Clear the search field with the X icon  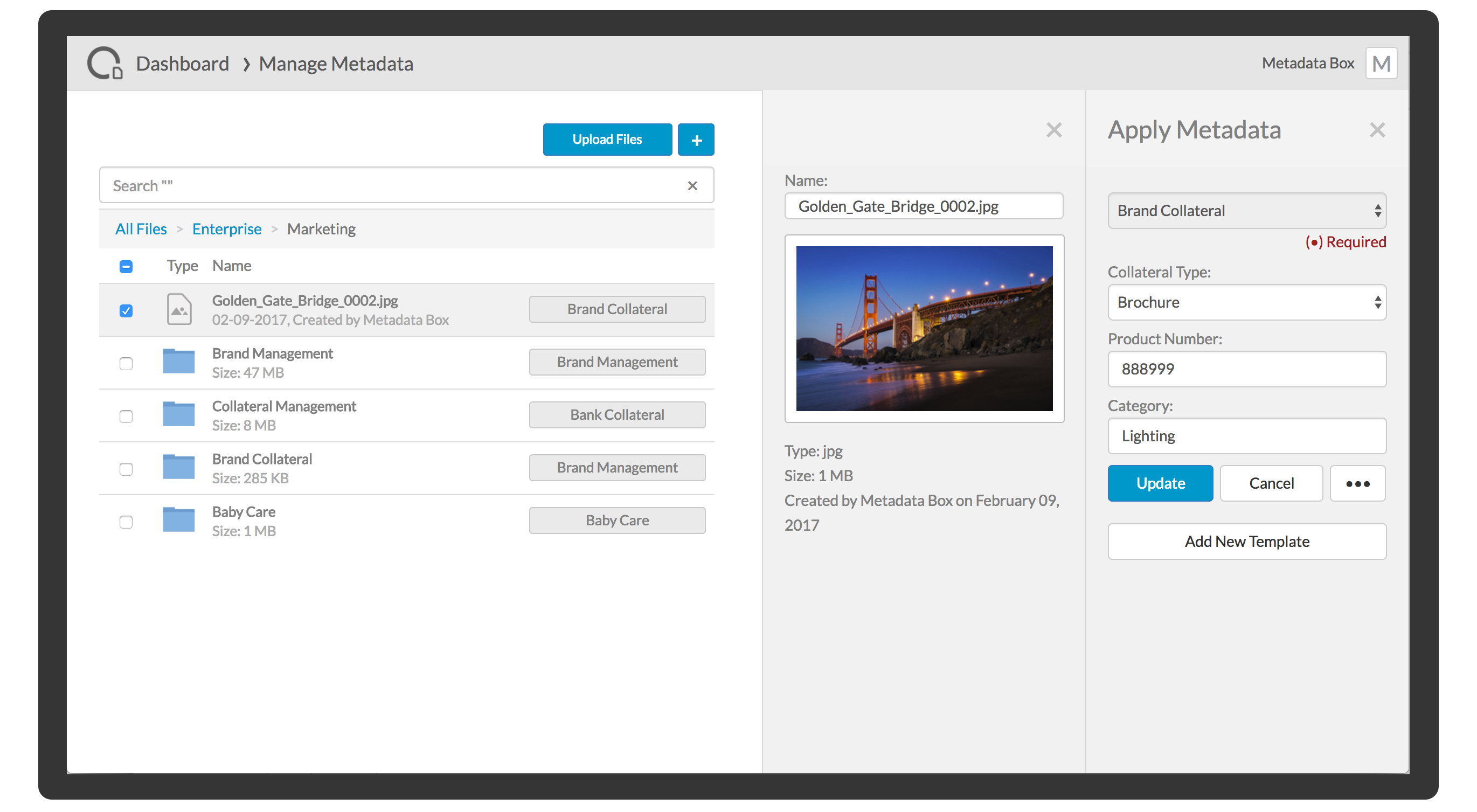pyautogui.click(x=692, y=185)
